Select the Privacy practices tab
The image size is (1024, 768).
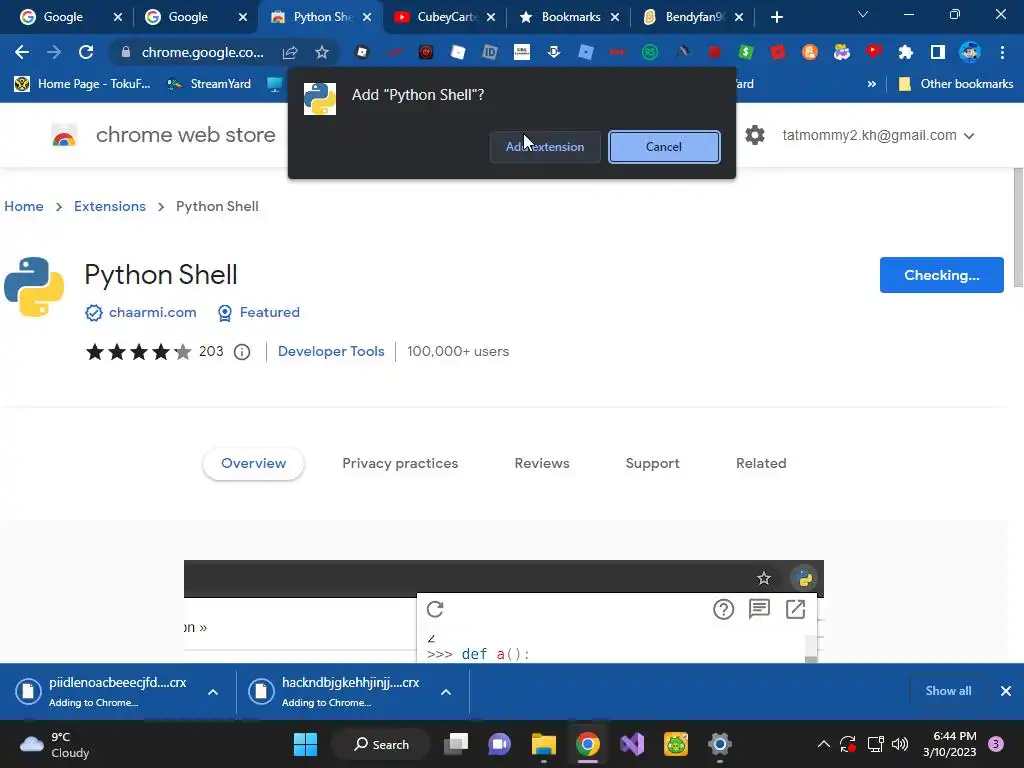(400, 463)
